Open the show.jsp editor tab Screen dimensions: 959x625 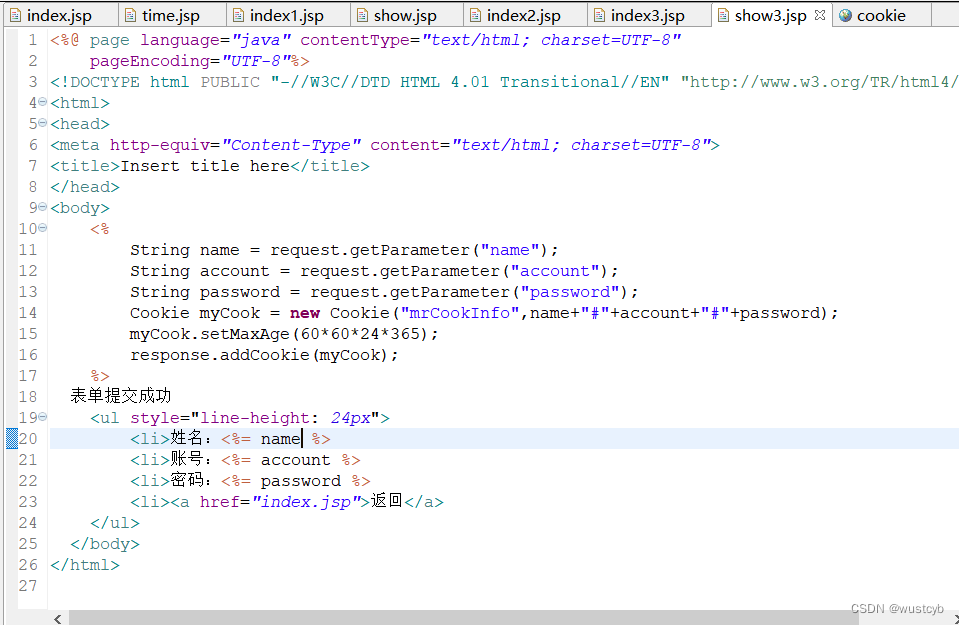coord(405,15)
